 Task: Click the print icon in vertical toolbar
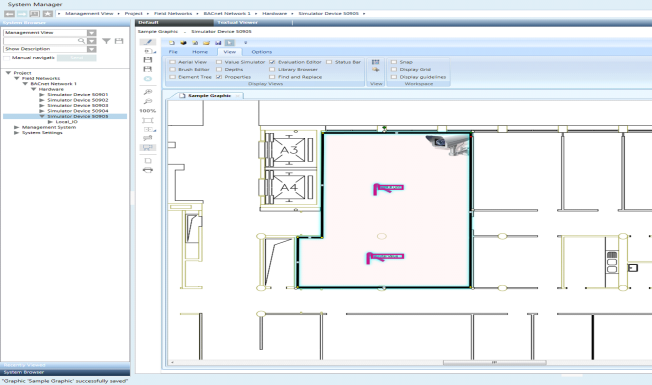148,170
